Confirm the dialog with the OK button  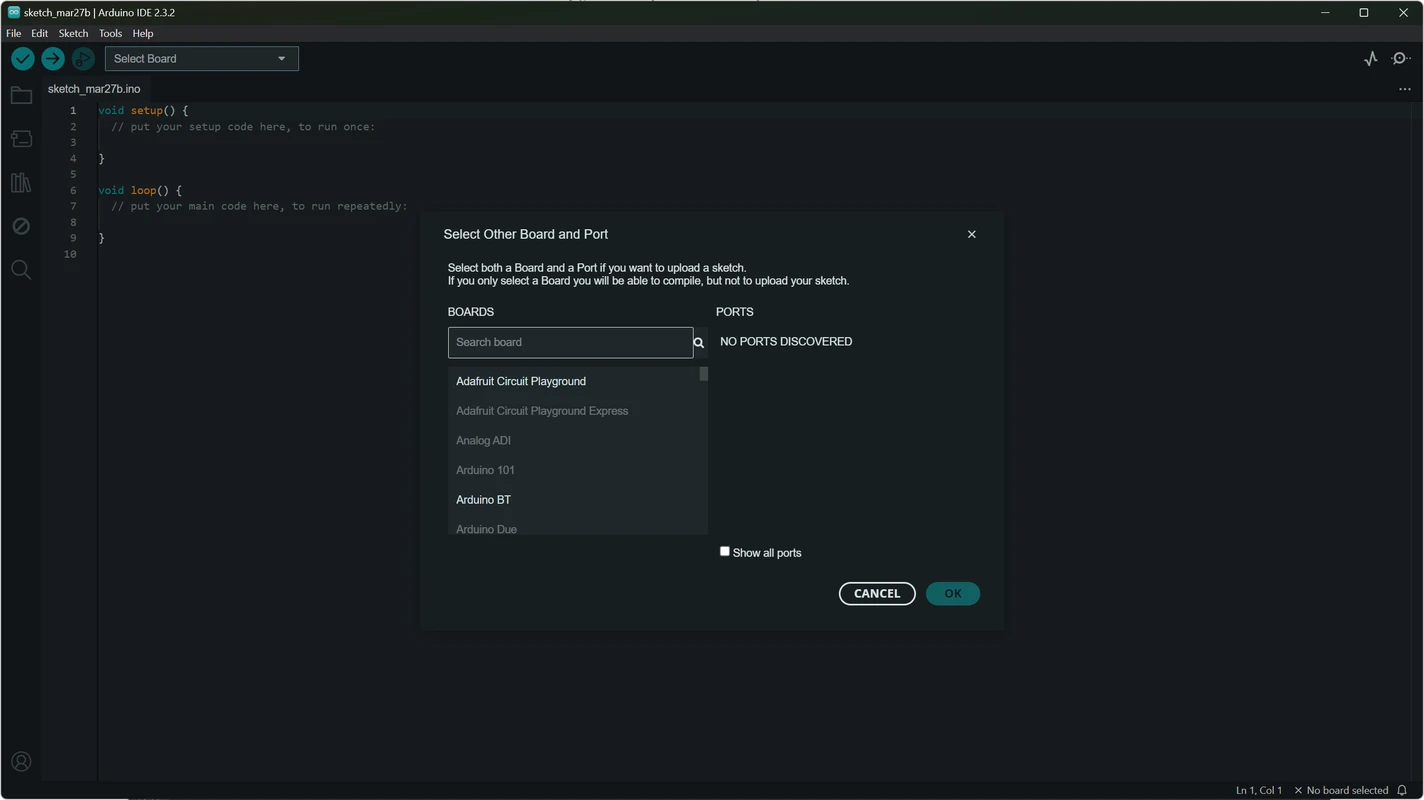click(x=953, y=594)
